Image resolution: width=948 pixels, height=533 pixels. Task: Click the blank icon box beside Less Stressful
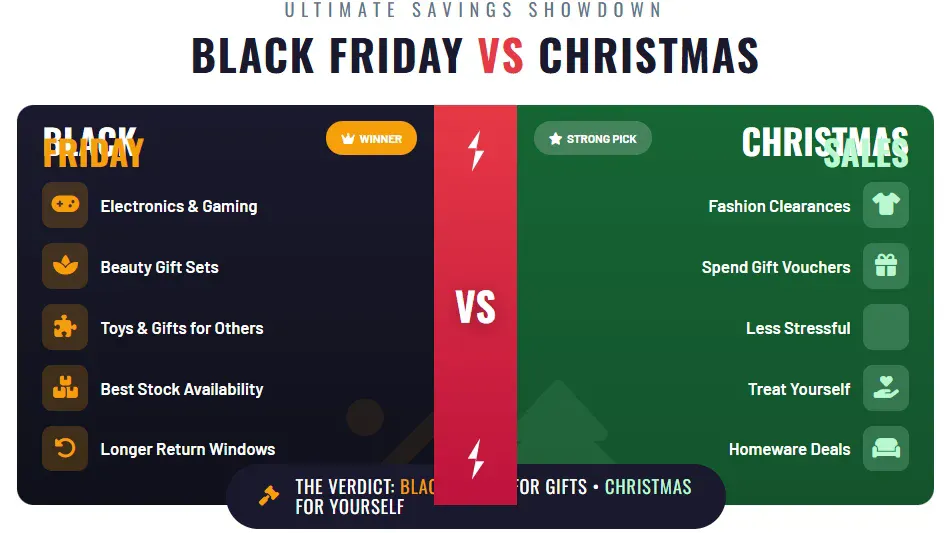[x=885, y=327]
